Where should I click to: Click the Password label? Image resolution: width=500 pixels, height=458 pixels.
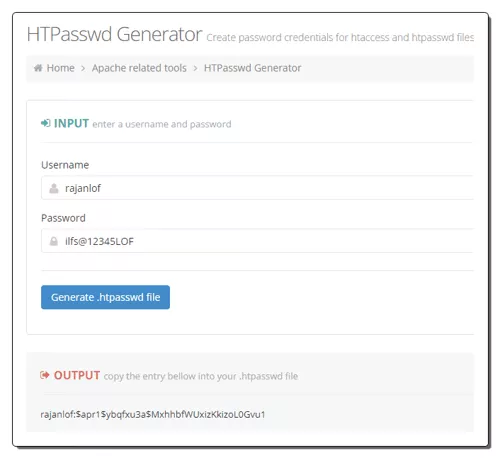[x=63, y=218]
